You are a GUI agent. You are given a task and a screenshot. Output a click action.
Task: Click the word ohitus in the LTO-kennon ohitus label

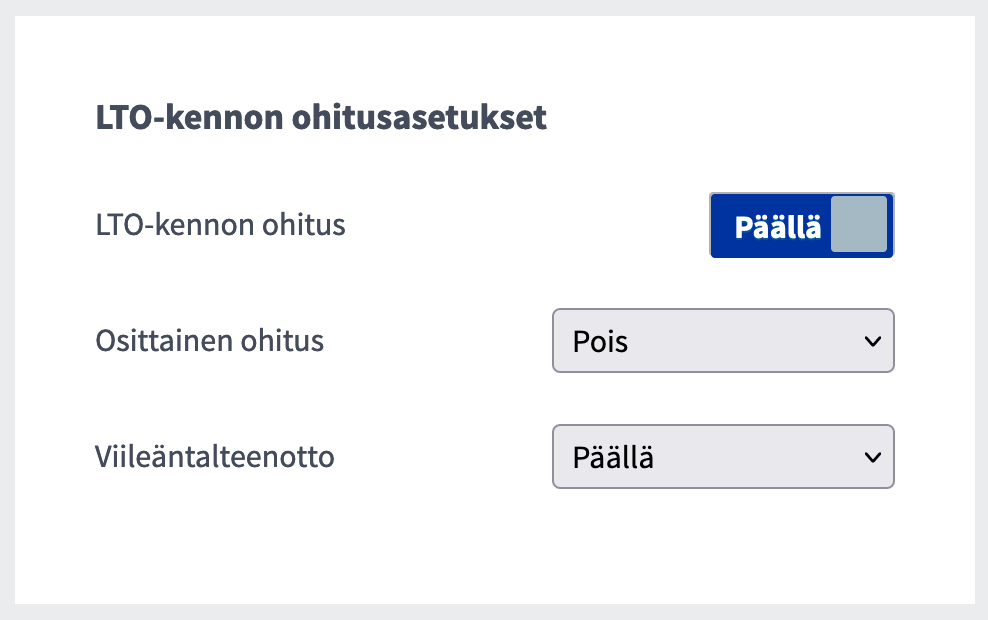coord(303,225)
